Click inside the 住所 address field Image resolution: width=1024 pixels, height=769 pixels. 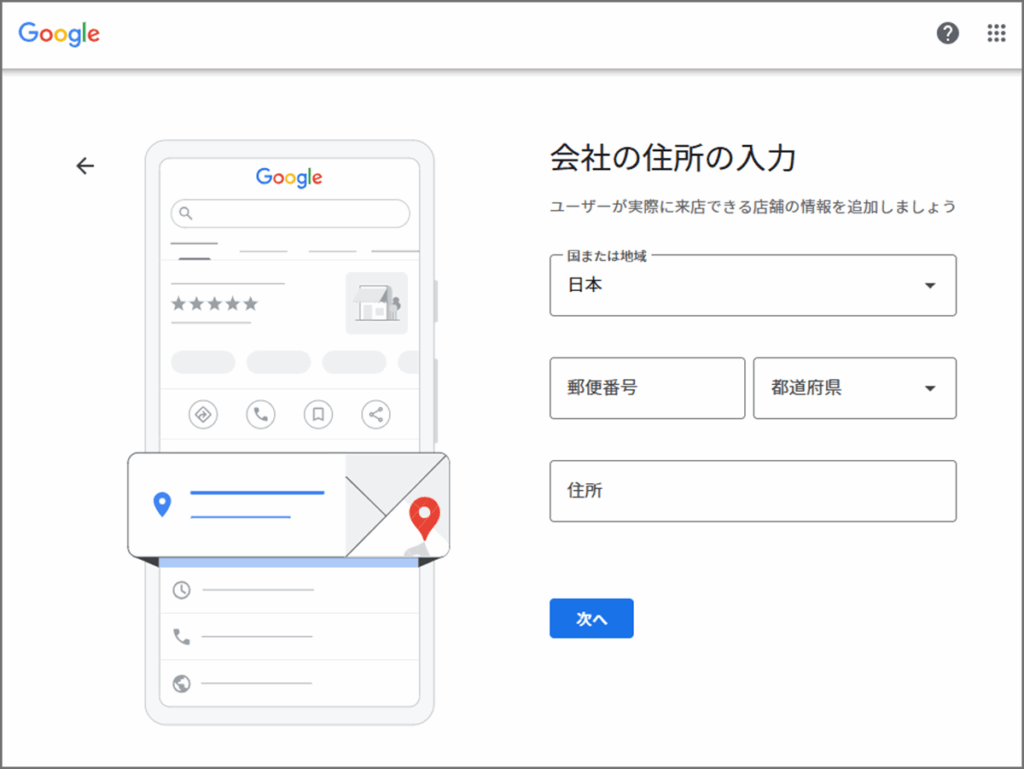[752, 490]
